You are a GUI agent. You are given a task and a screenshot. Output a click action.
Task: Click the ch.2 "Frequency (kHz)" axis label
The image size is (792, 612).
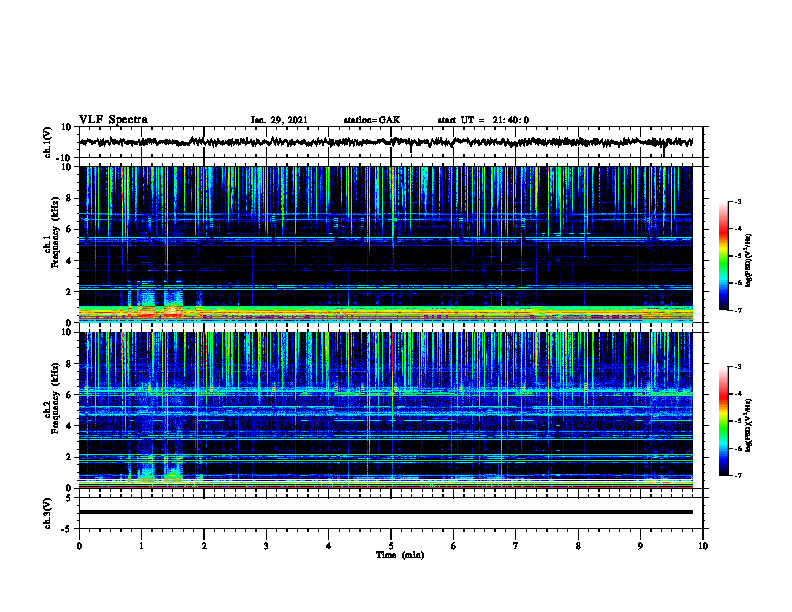point(55,398)
